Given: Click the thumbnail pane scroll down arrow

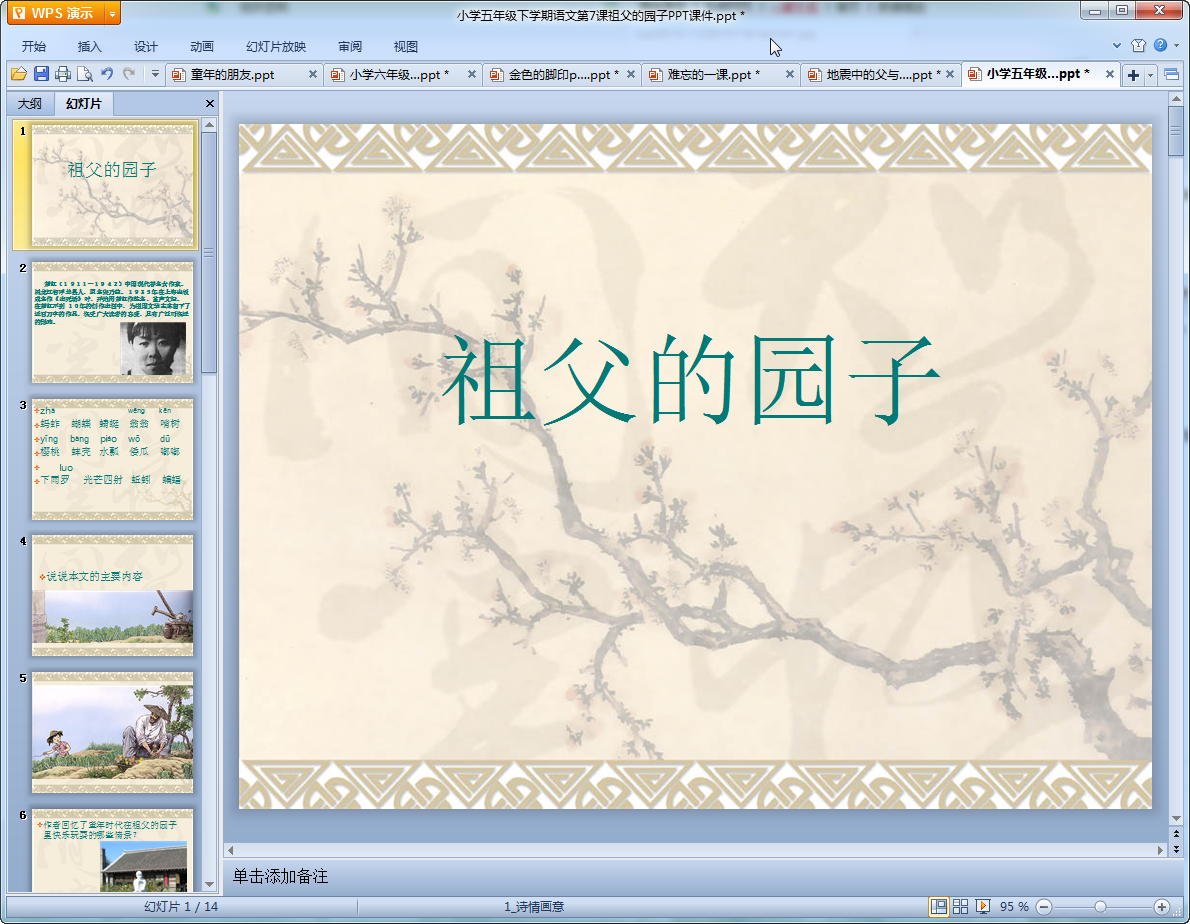Looking at the screenshot, I should click(209, 885).
